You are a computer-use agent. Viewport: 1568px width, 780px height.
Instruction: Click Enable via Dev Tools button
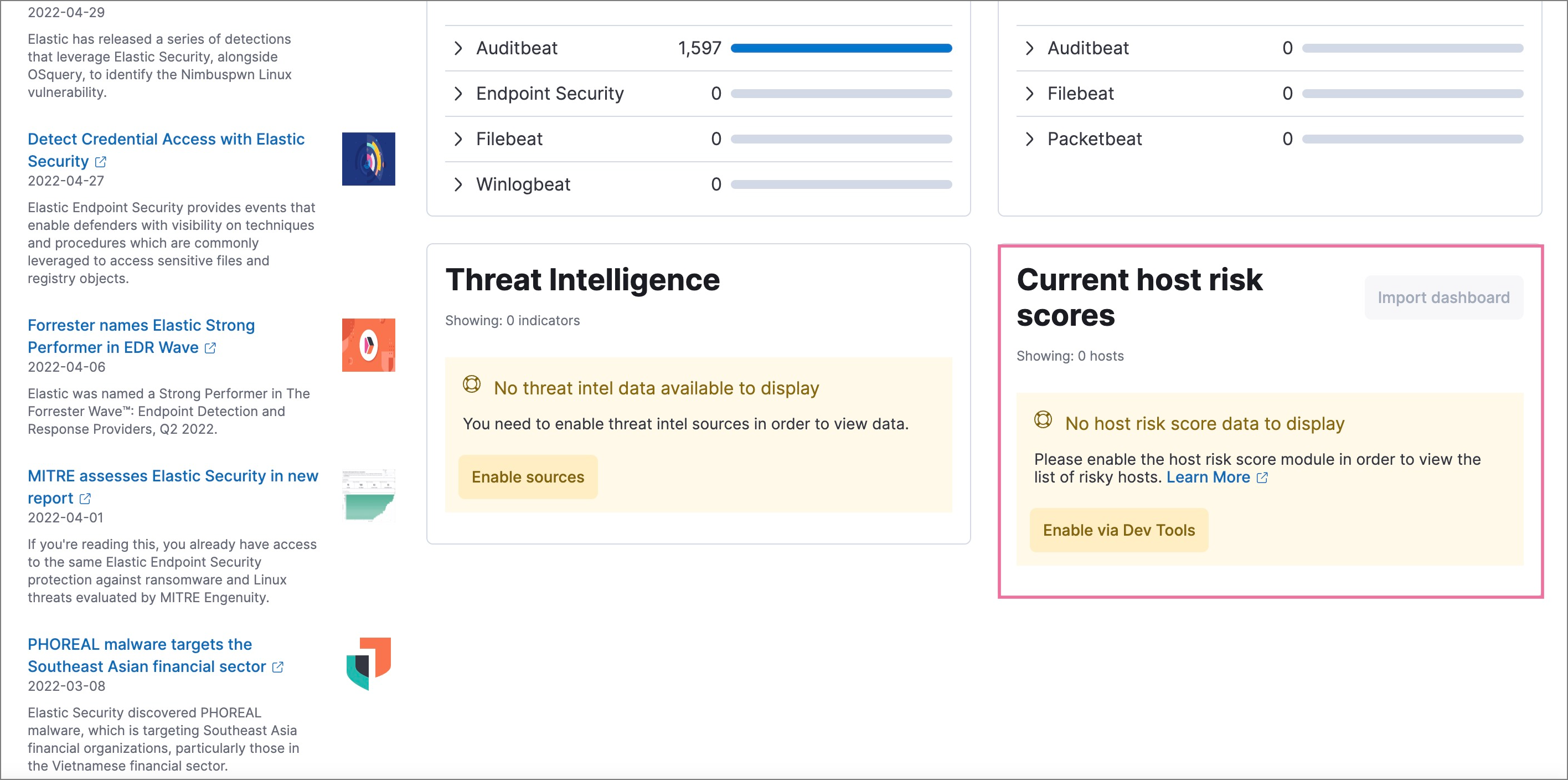click(1119, 530)
